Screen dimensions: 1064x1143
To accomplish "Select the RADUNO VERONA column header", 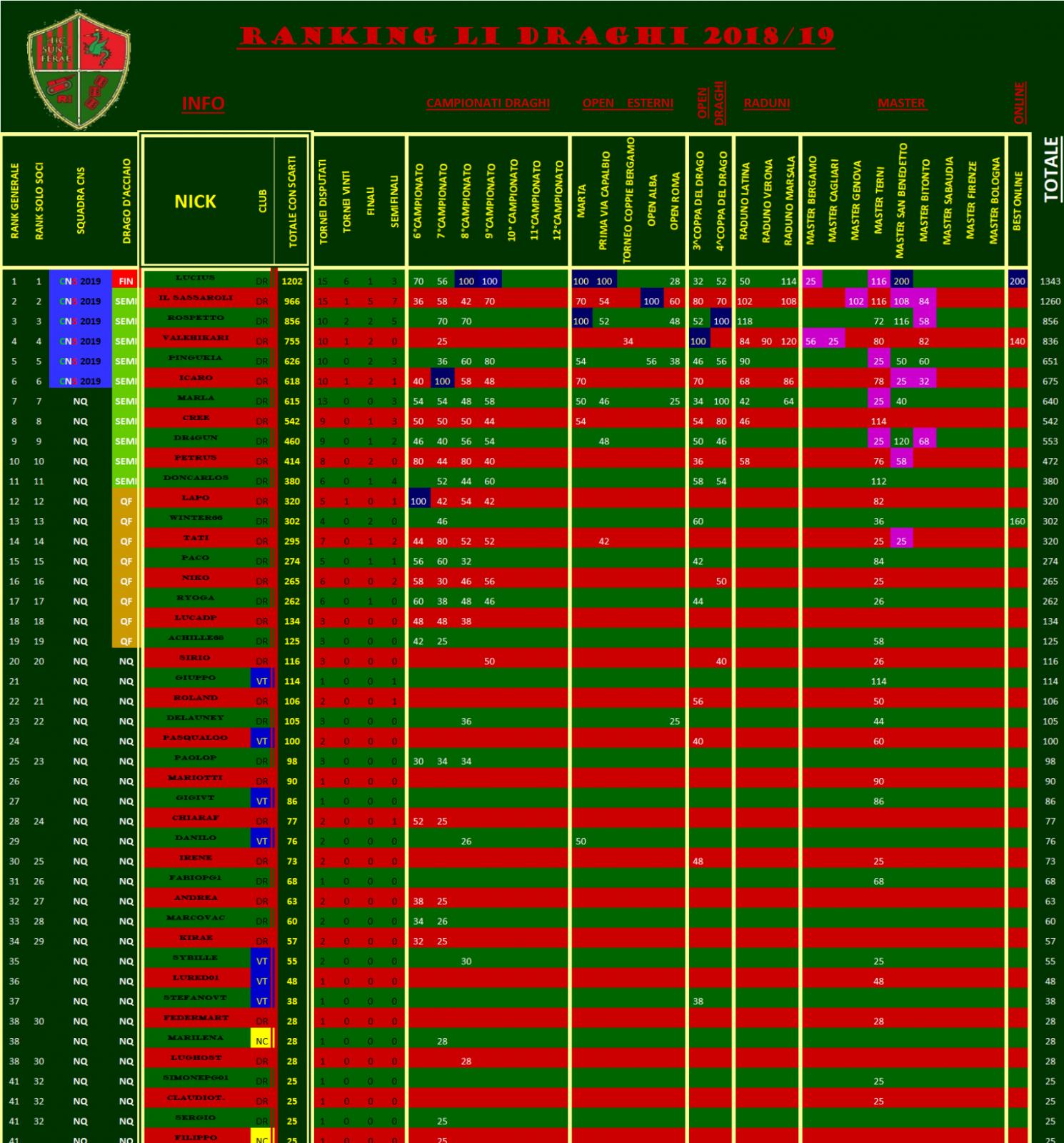I will [x=768, y=201].
